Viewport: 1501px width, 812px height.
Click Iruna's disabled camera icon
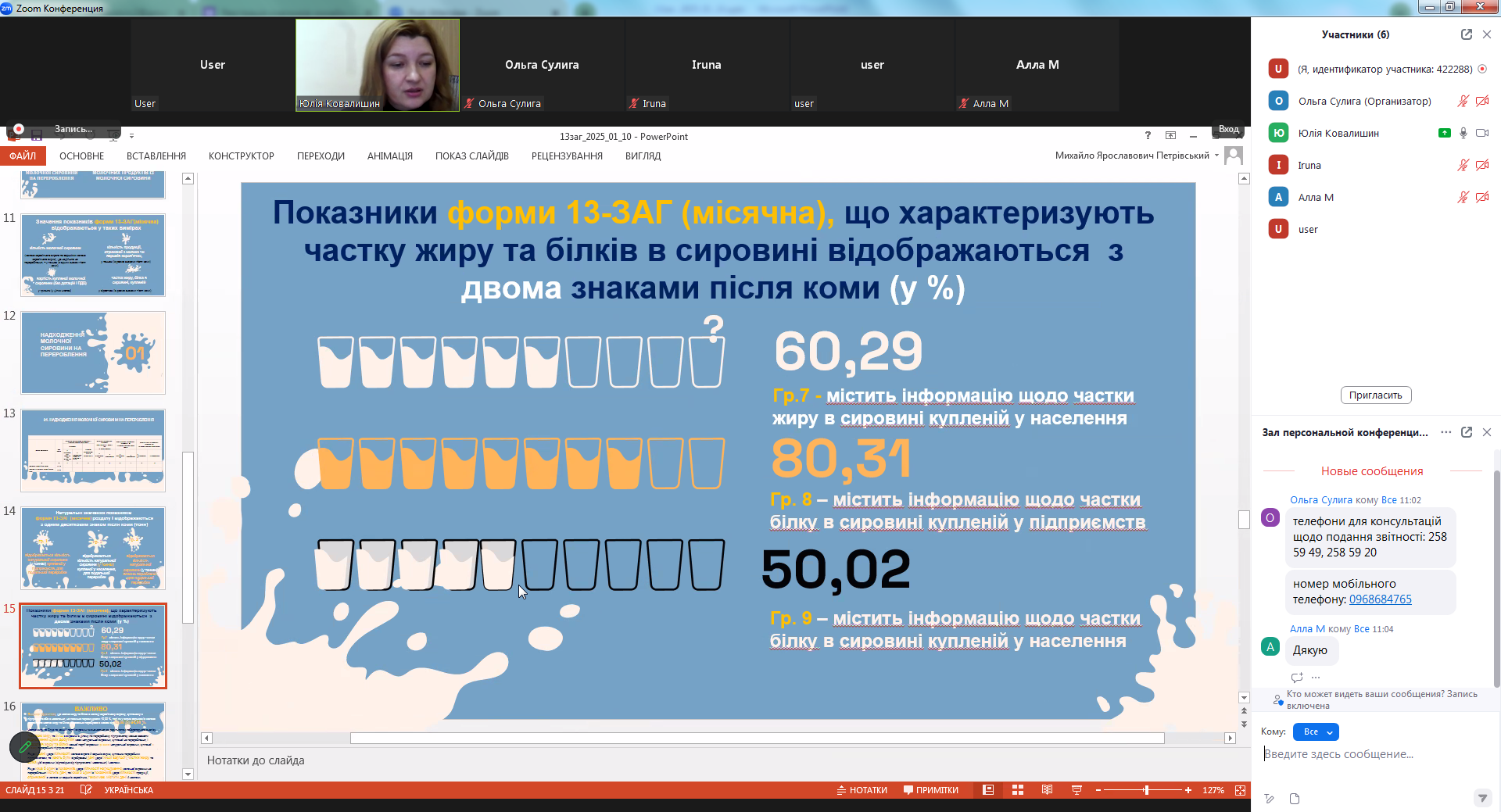click(x=1482, y=165)
